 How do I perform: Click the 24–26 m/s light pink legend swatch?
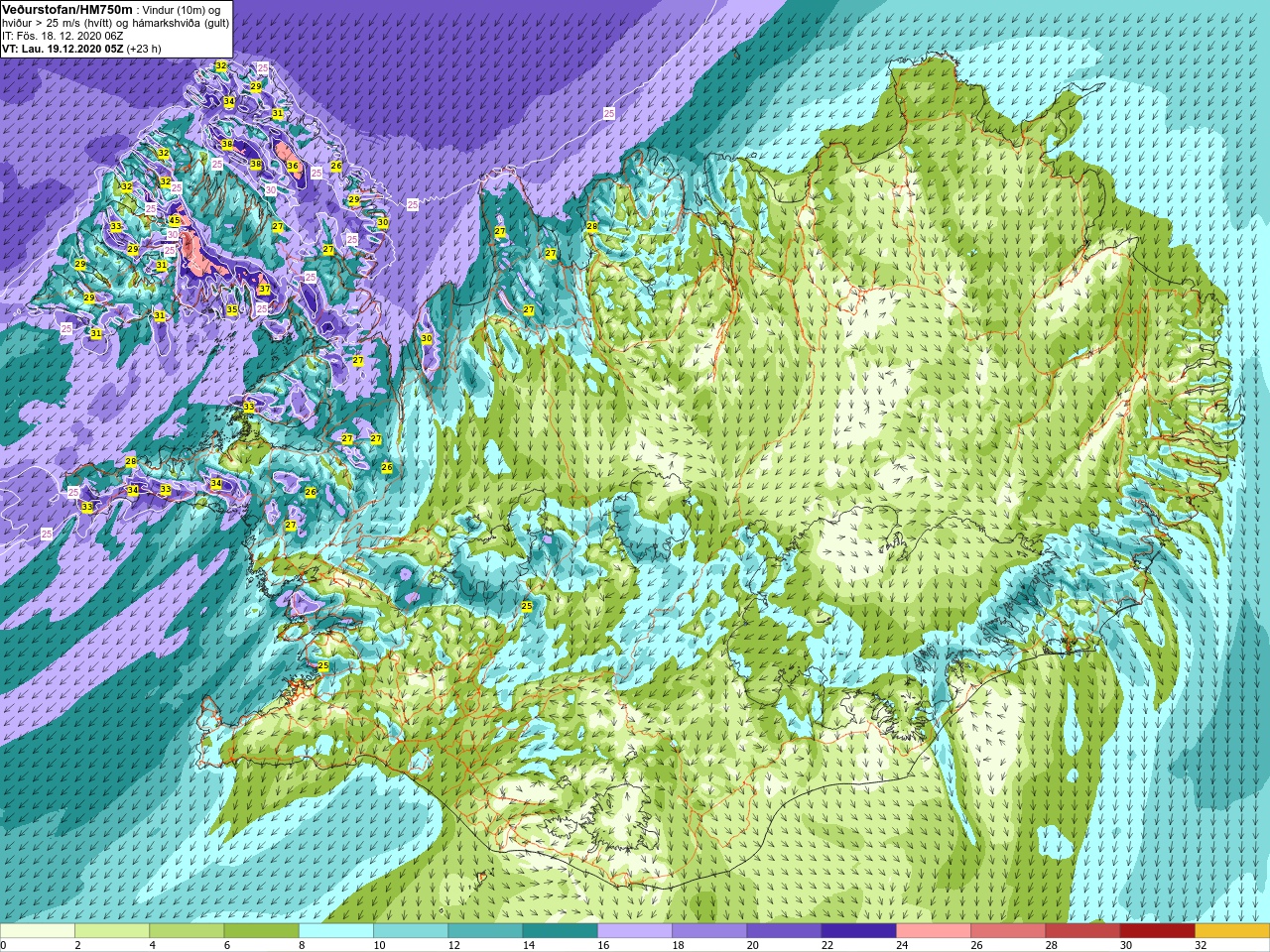tap(934, 931)
